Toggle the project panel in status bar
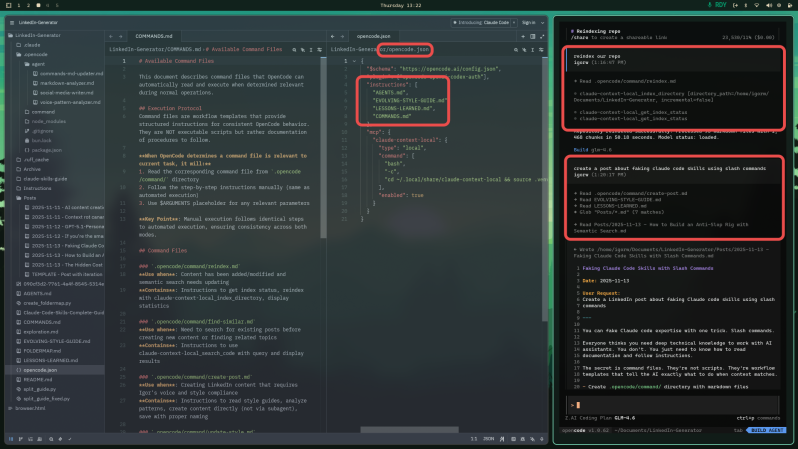This screenshot has width=798, height=449. pos(11,439)
